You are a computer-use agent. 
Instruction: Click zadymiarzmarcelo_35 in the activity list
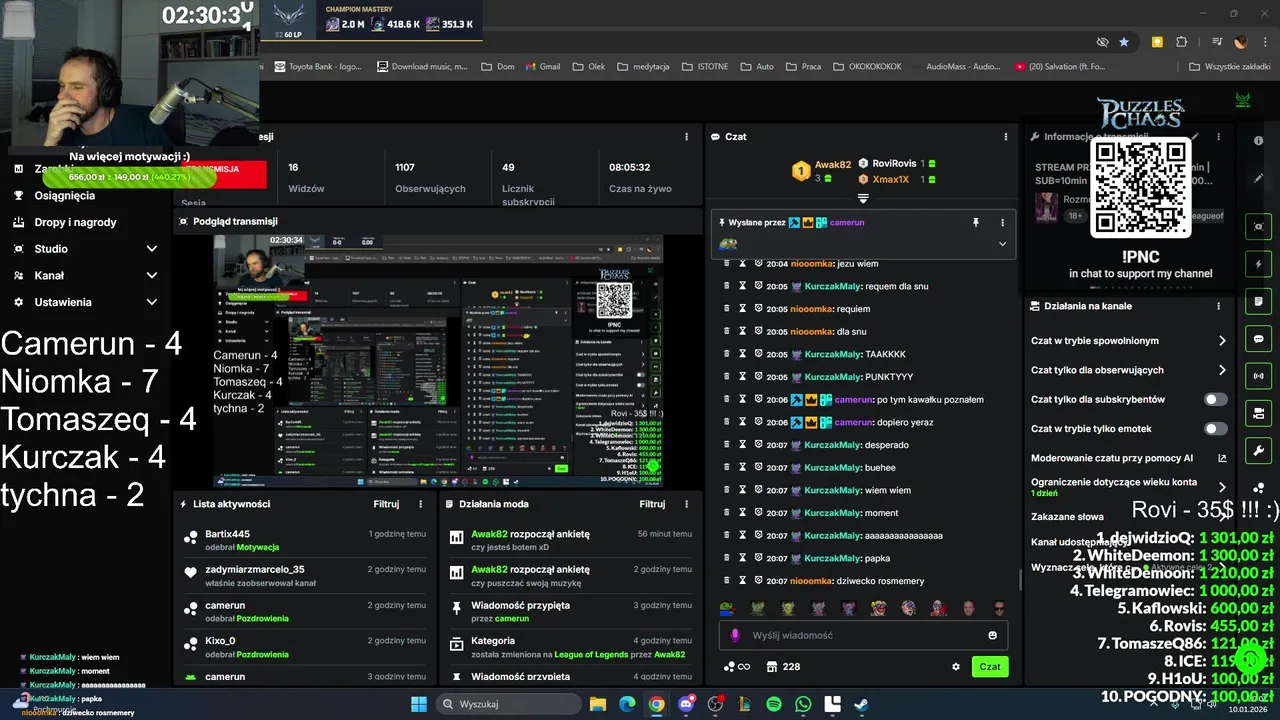[x=255, y=570]
